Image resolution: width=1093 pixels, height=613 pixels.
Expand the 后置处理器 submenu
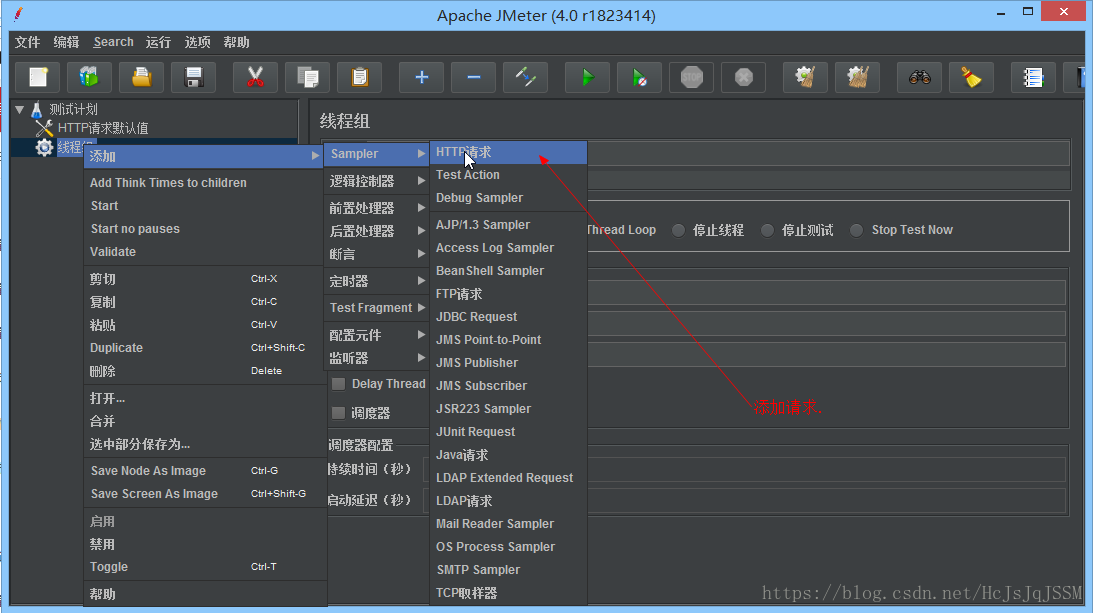click(x=376, y=231)
